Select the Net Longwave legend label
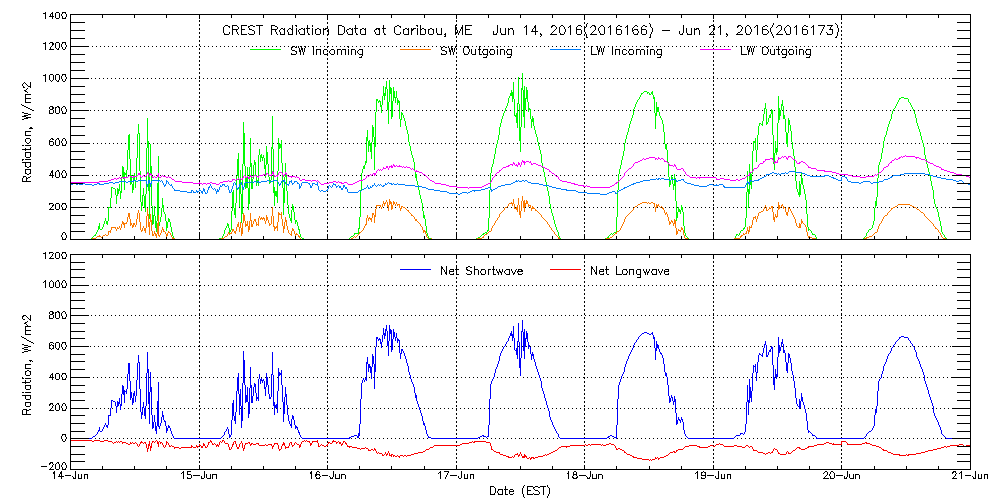 (x=627, y=271)
